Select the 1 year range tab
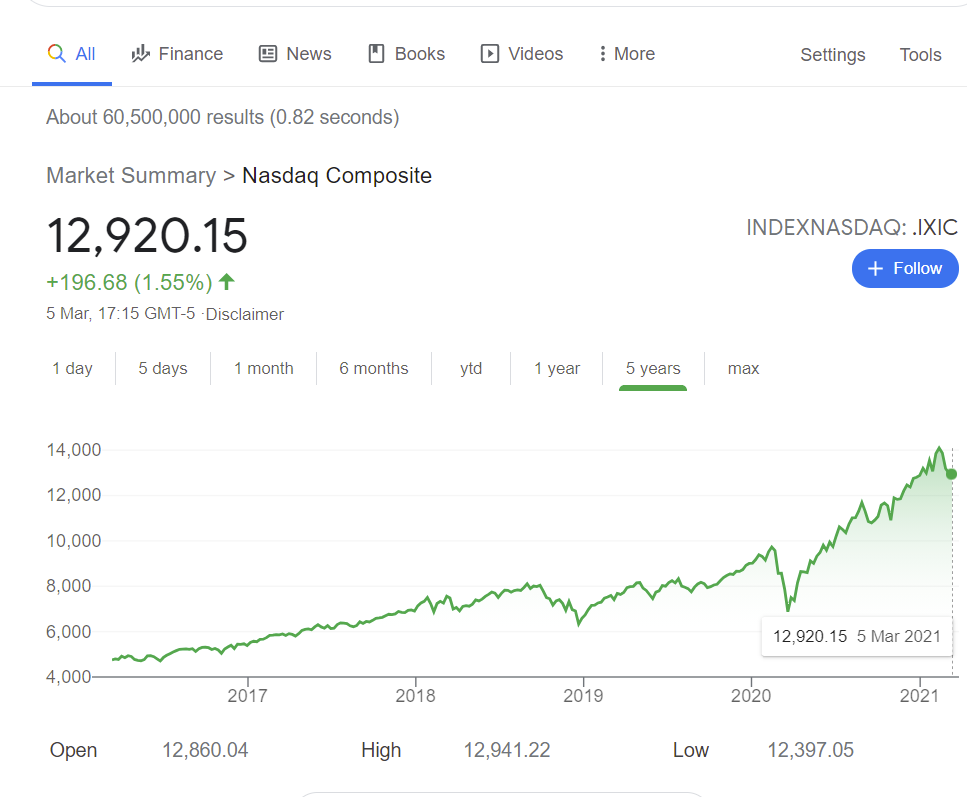The image size is (967, 797). [557, 368]
